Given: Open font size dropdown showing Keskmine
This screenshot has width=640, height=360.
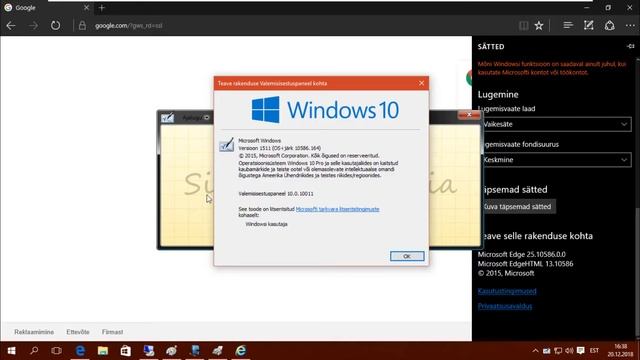Looking at the screenshot, I should (x=556, y=160).
